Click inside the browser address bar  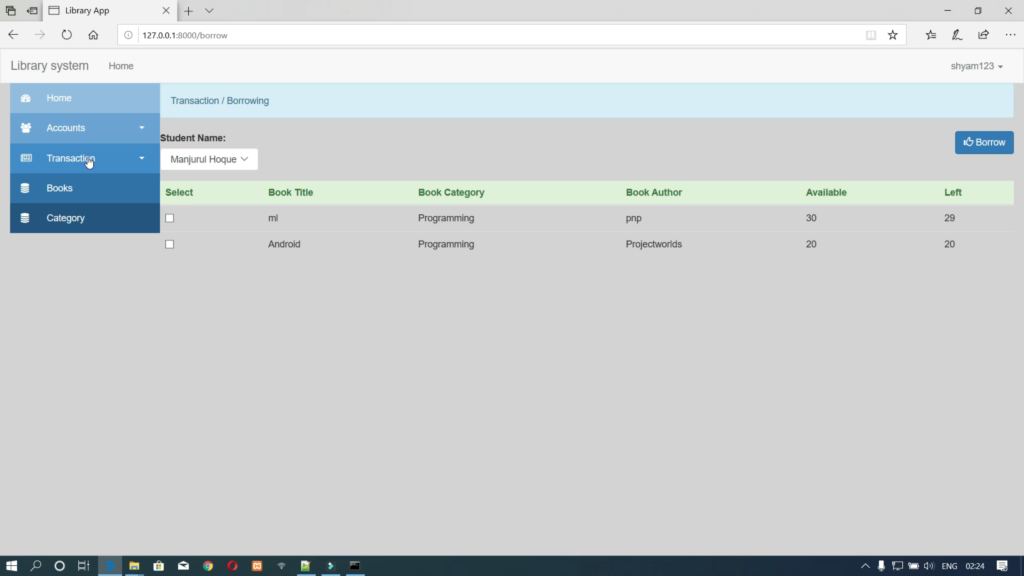tap(300, 34)
